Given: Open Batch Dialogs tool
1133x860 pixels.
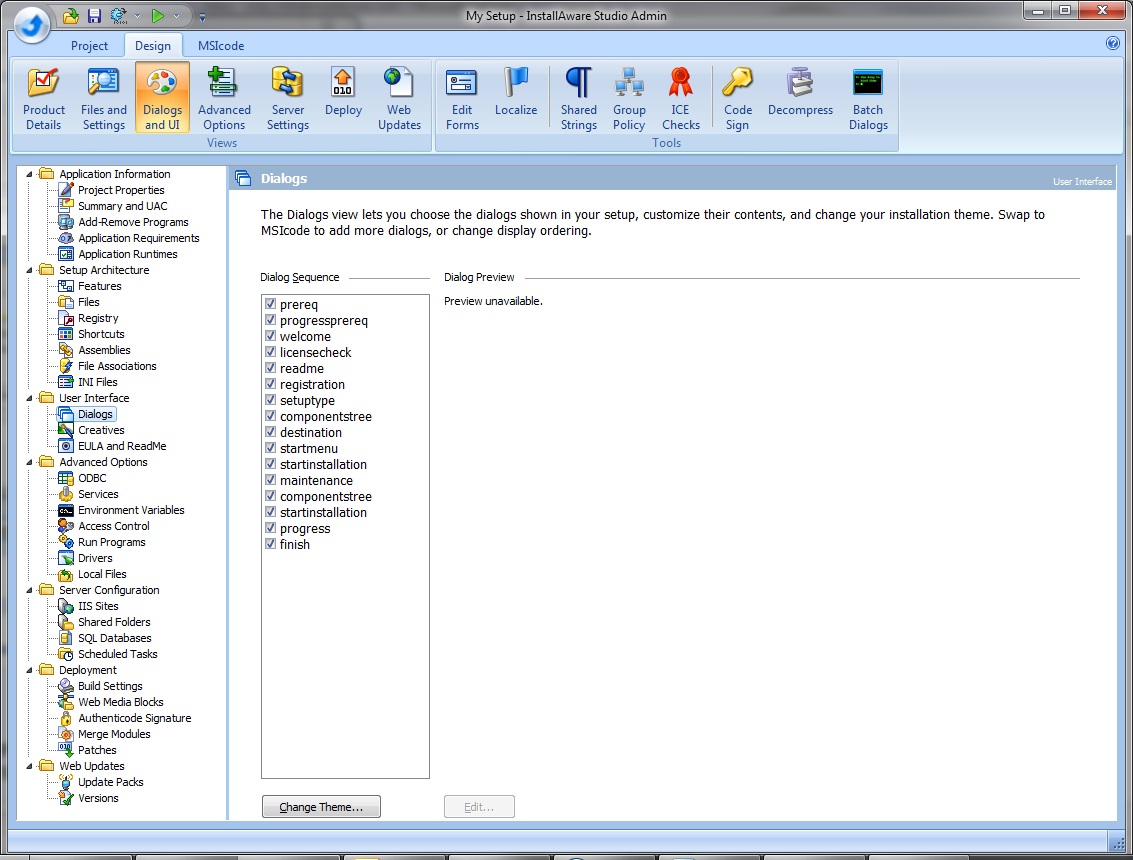Looking at the screenshot, I should coord(868,98).
